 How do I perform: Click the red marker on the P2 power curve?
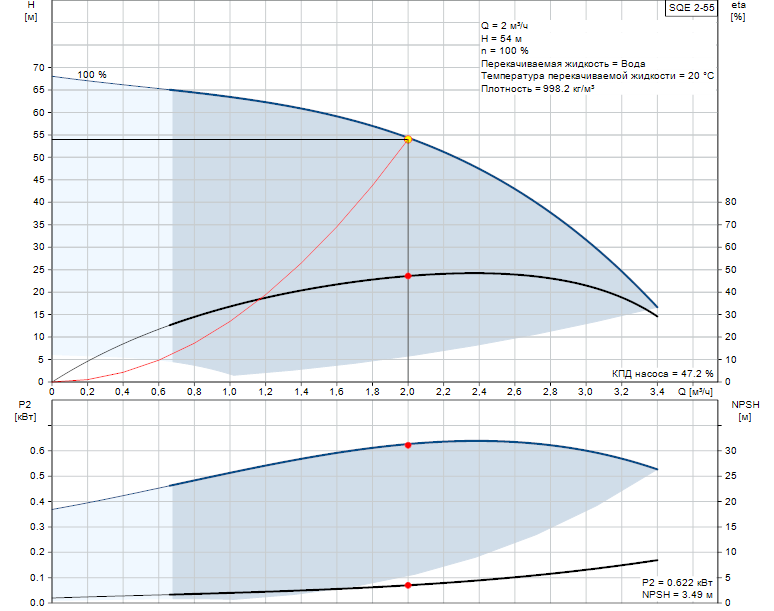pyautogui.click(x=408, y=445)
